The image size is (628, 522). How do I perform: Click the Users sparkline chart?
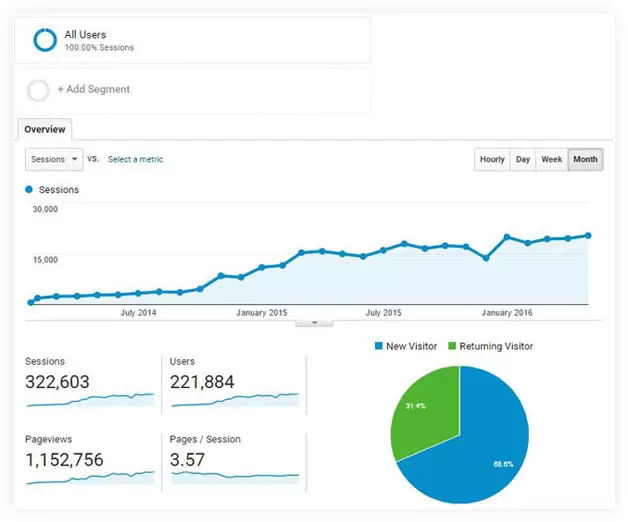click(x=235, y=400)
